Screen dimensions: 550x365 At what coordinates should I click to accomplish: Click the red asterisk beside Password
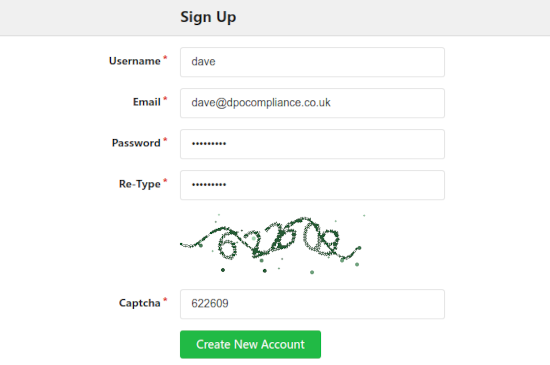click(x=165, y=140)
